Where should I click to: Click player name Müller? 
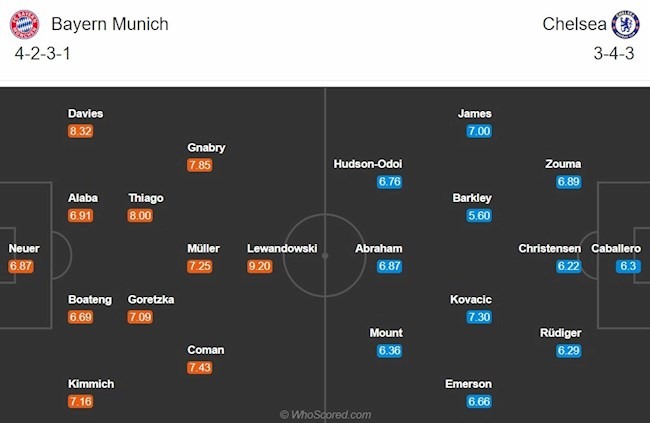tap(203, 248)
